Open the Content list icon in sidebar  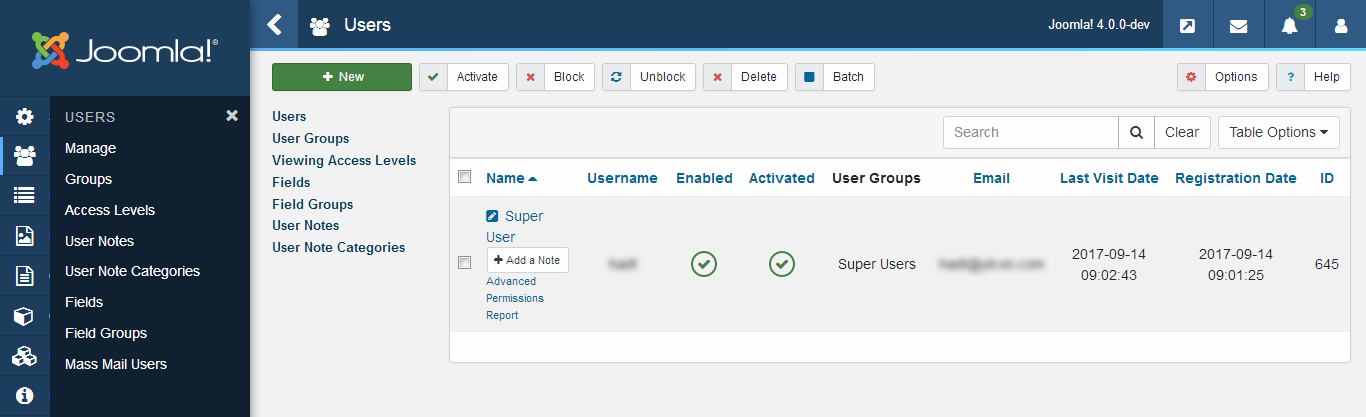pyautogui.click(x=25, y=196)
